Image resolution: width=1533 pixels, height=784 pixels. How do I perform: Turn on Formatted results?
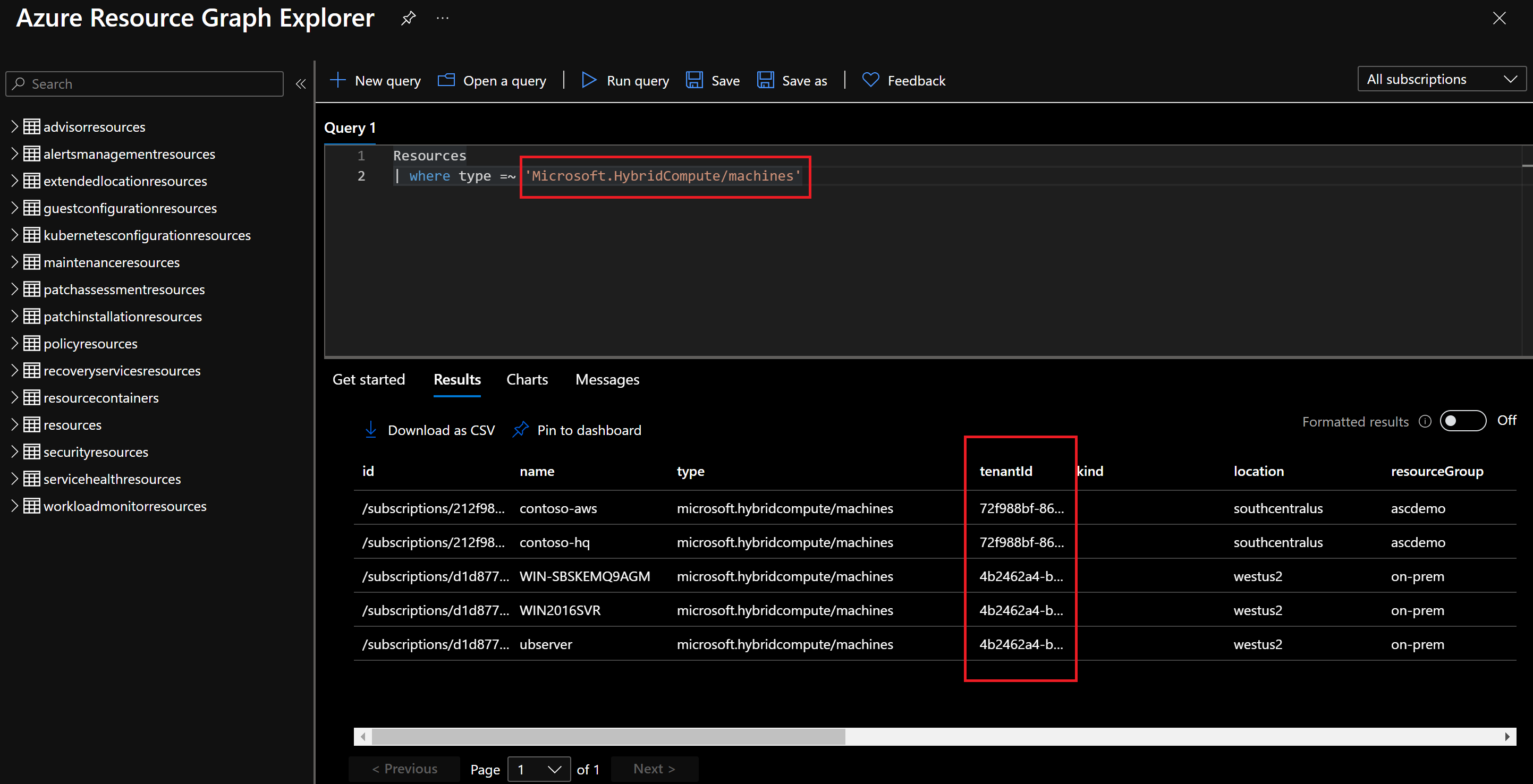click(x=1463, y=421)
